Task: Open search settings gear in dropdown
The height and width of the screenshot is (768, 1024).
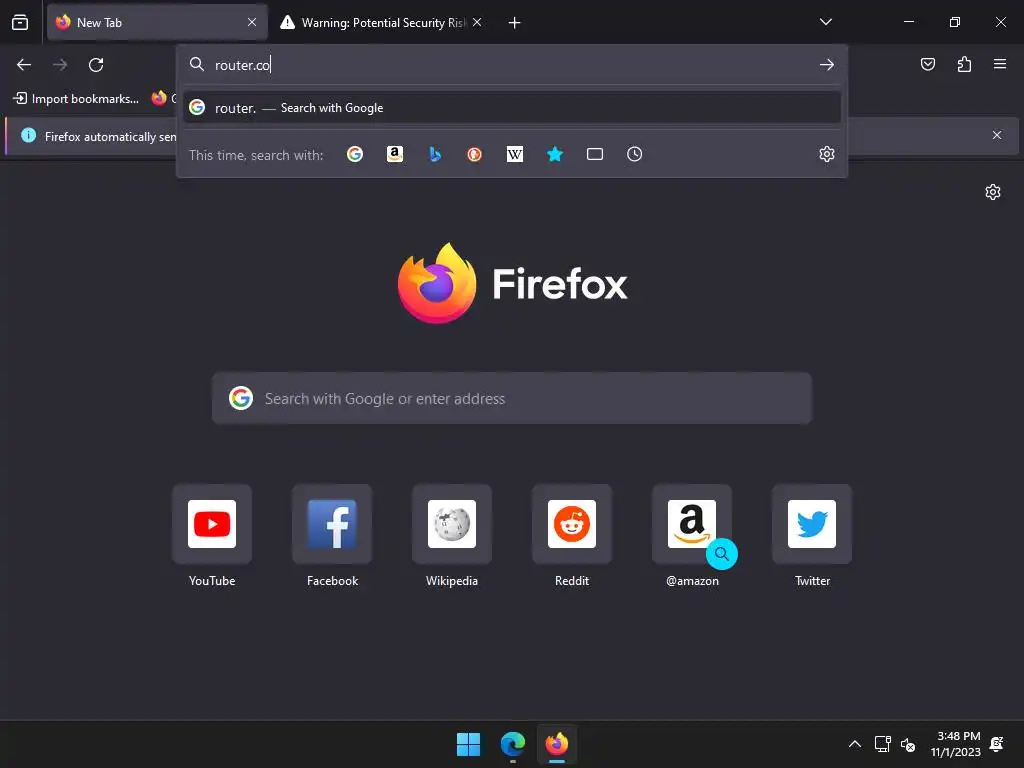Action: pos(827,154)
